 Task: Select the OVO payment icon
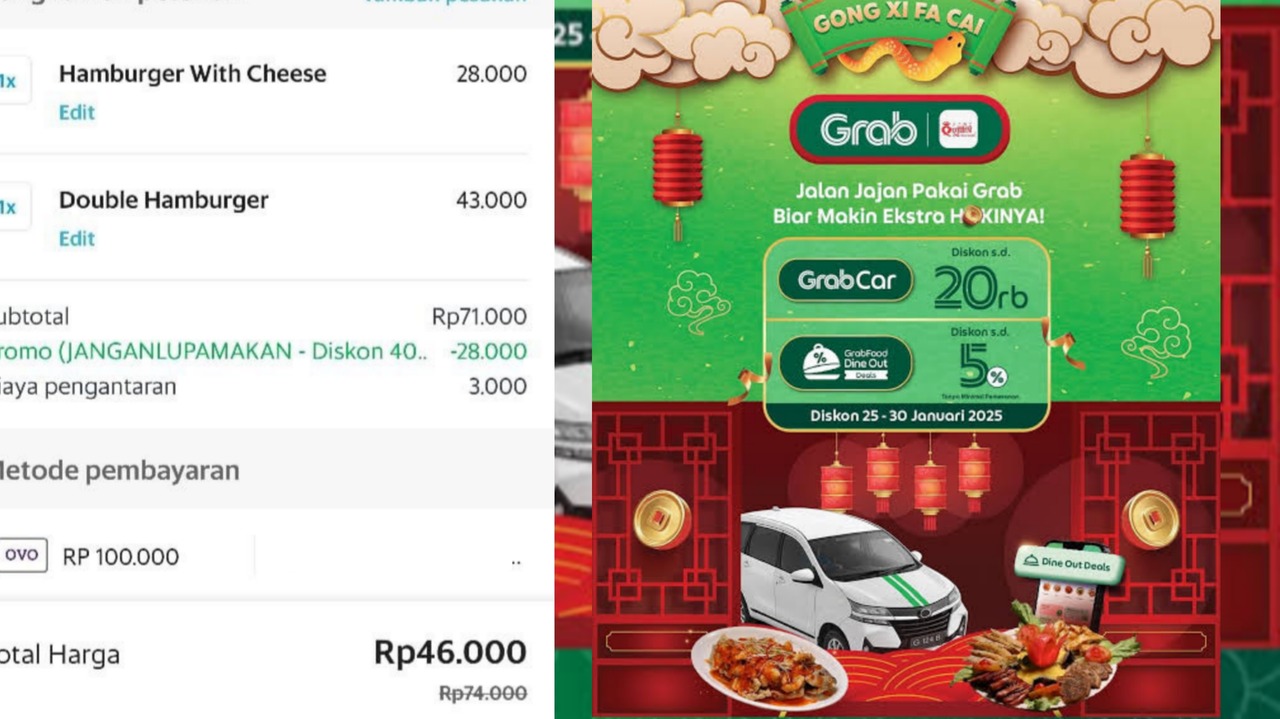23,555
